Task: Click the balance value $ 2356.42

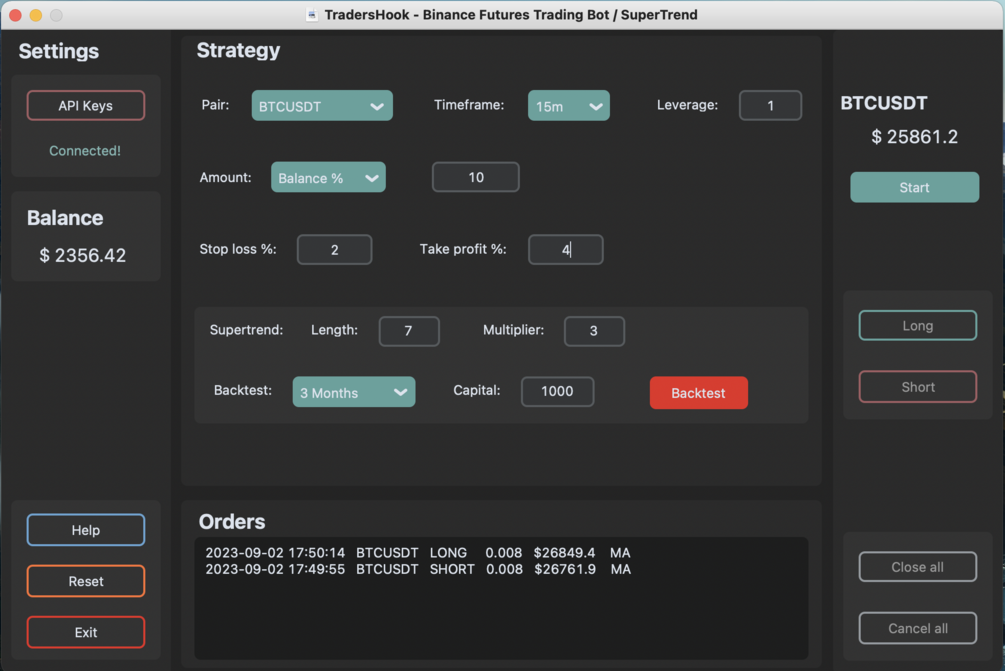Action: click(x=83, y=255)
